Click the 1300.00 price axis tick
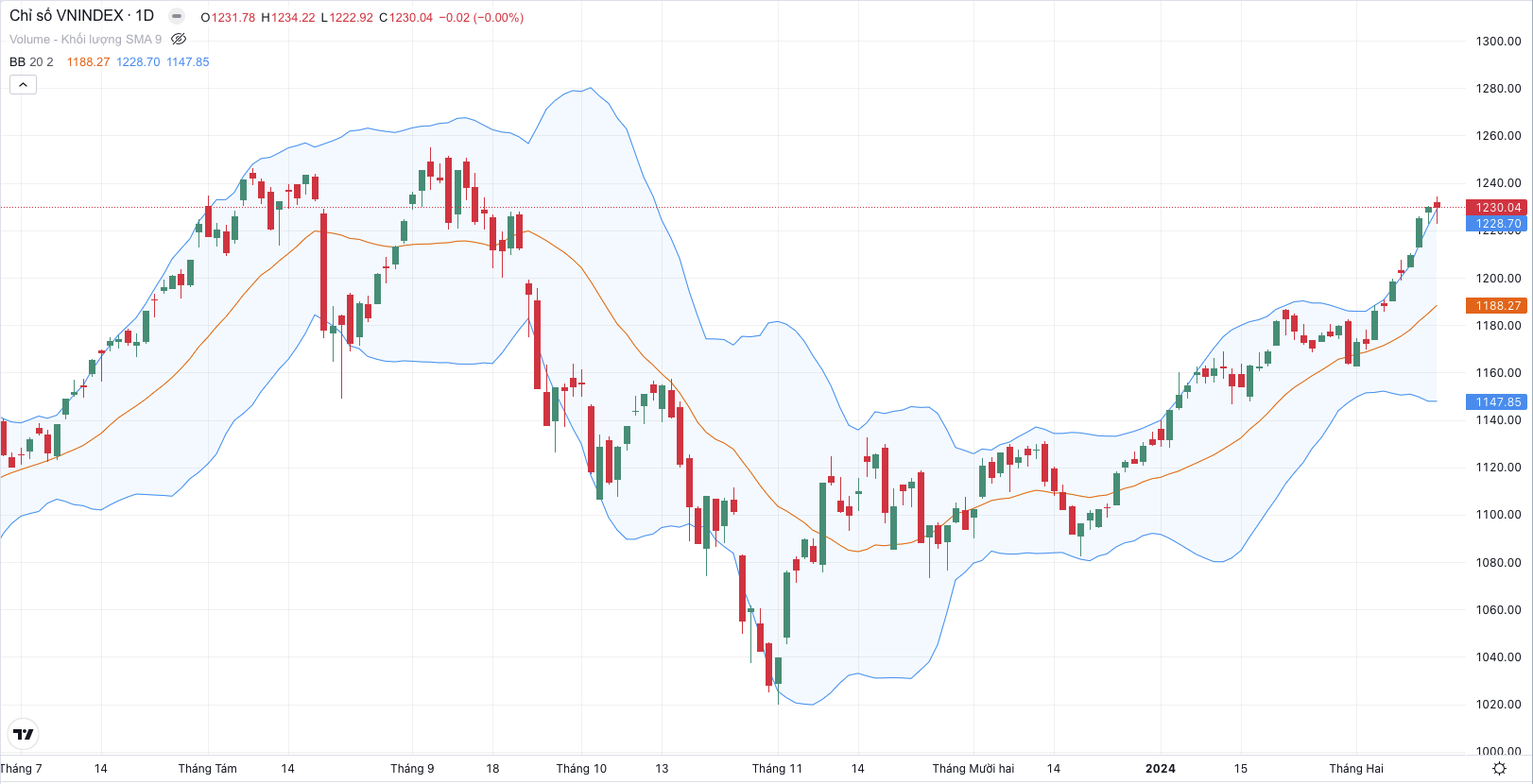The height and width of the screenshot is (784, 1533). pos(1498,42)
